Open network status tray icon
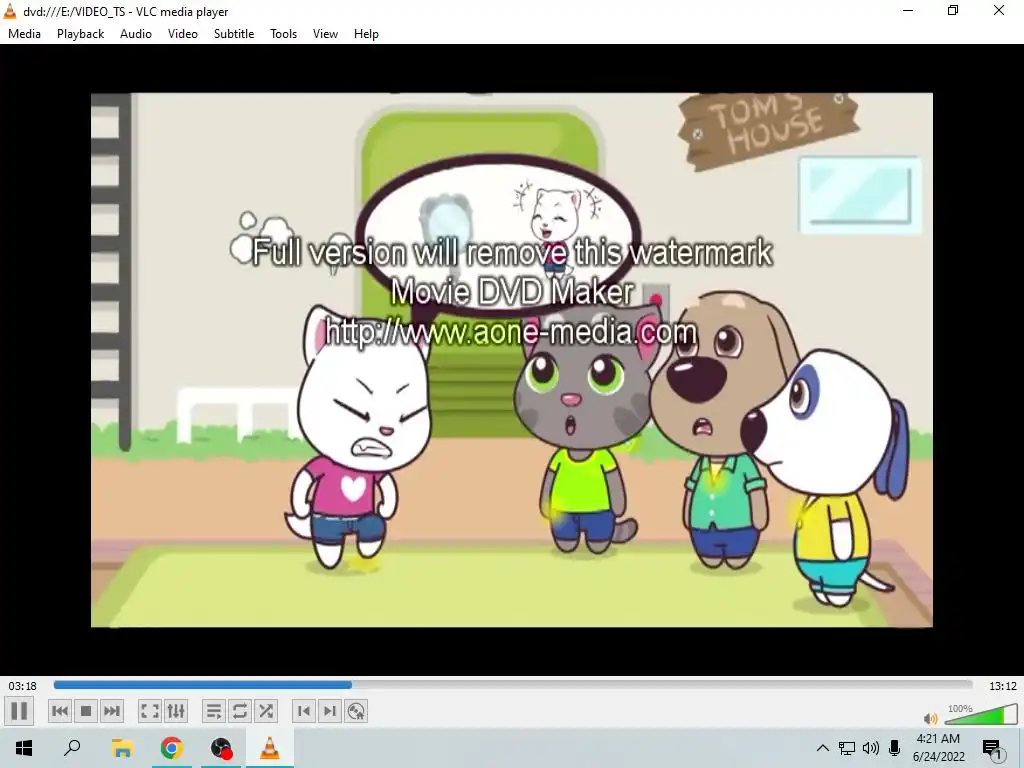The width and height of the screenshot is (1024, 768). (x=847, y=748)
